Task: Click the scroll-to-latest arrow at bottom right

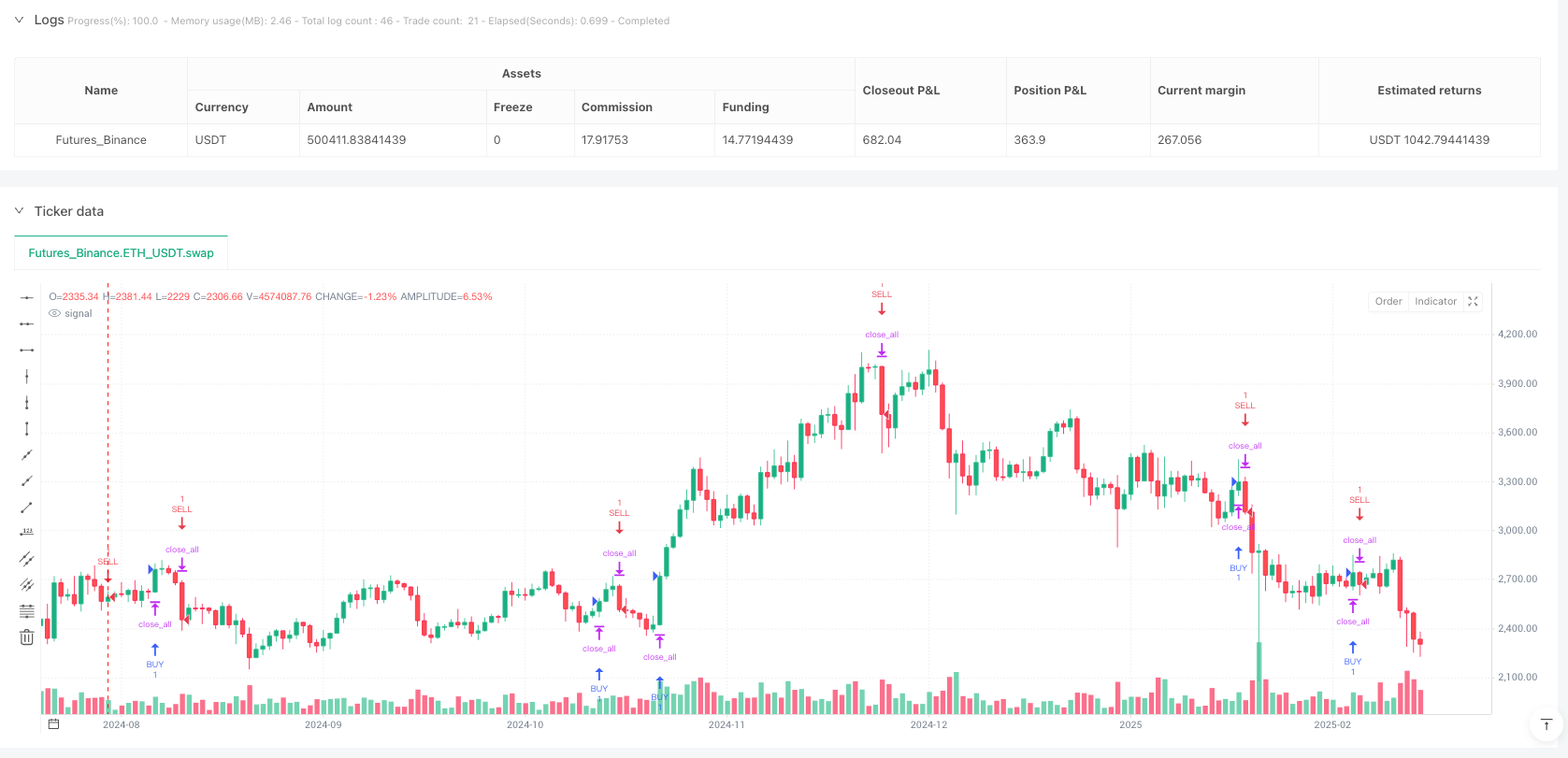Action: (1546, 725)
